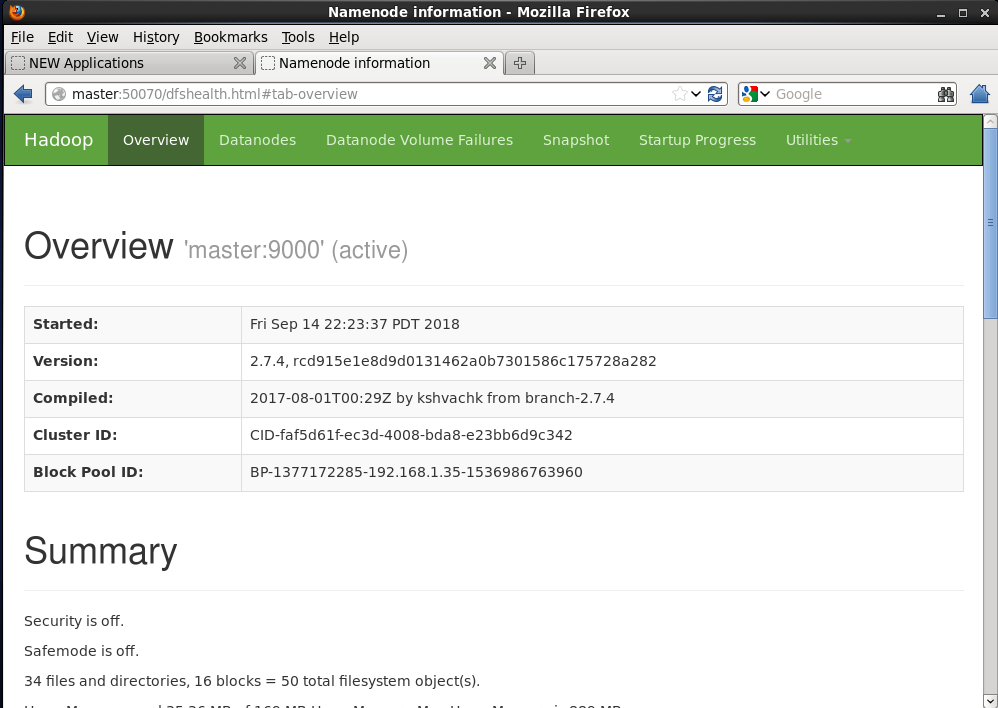
Task: Click the site identity globe icon
Action: tap(59, 94)
